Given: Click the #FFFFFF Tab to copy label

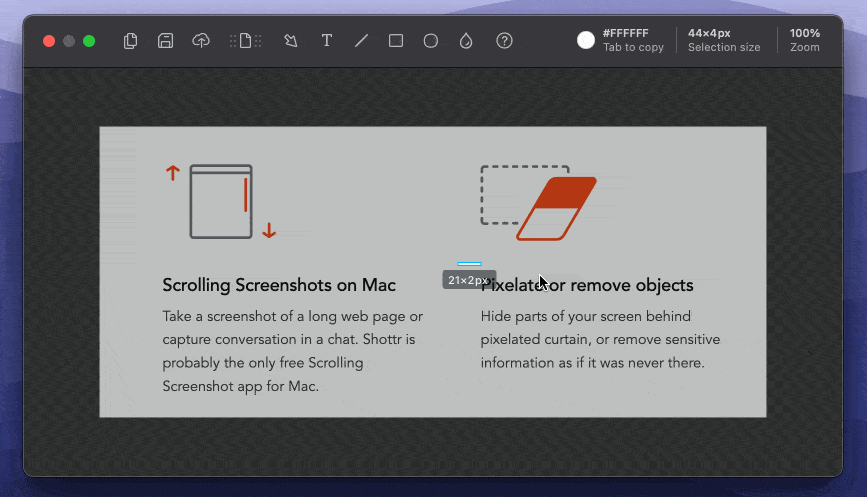Looking at the screenshot, I should click(632, 40).
